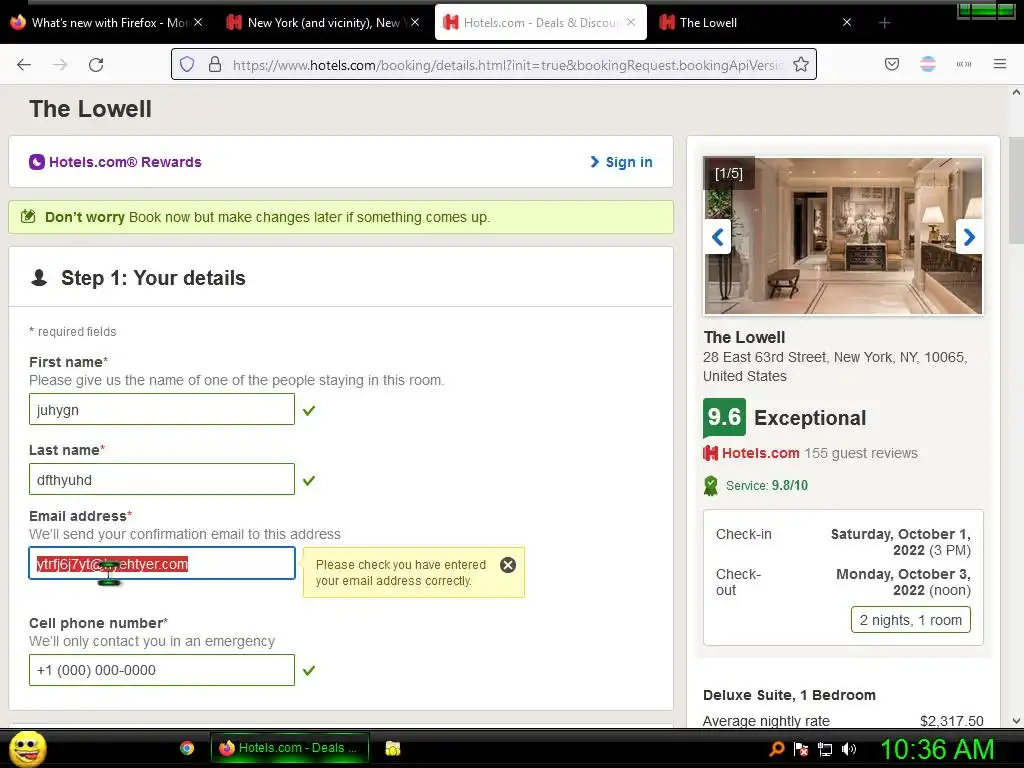Click the hotel lobby photo thumbnail
The image size is (1024, 768).
842,236
